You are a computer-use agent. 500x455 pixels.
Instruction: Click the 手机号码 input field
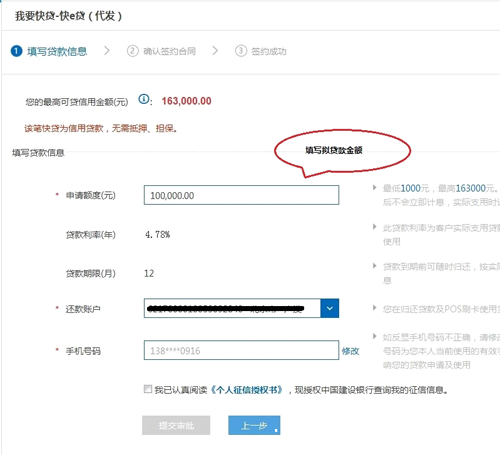coord(241,350)
